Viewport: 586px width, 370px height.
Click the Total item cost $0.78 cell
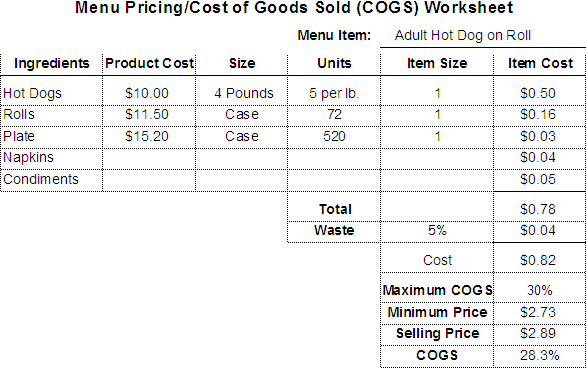539,207
